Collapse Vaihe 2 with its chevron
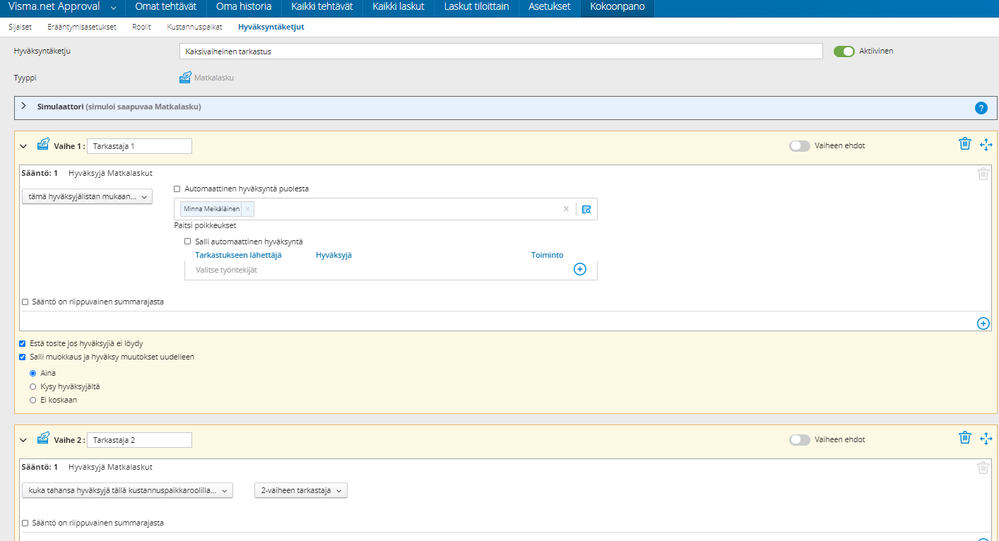Screen dimensions: 999x541 click(24, 440)
